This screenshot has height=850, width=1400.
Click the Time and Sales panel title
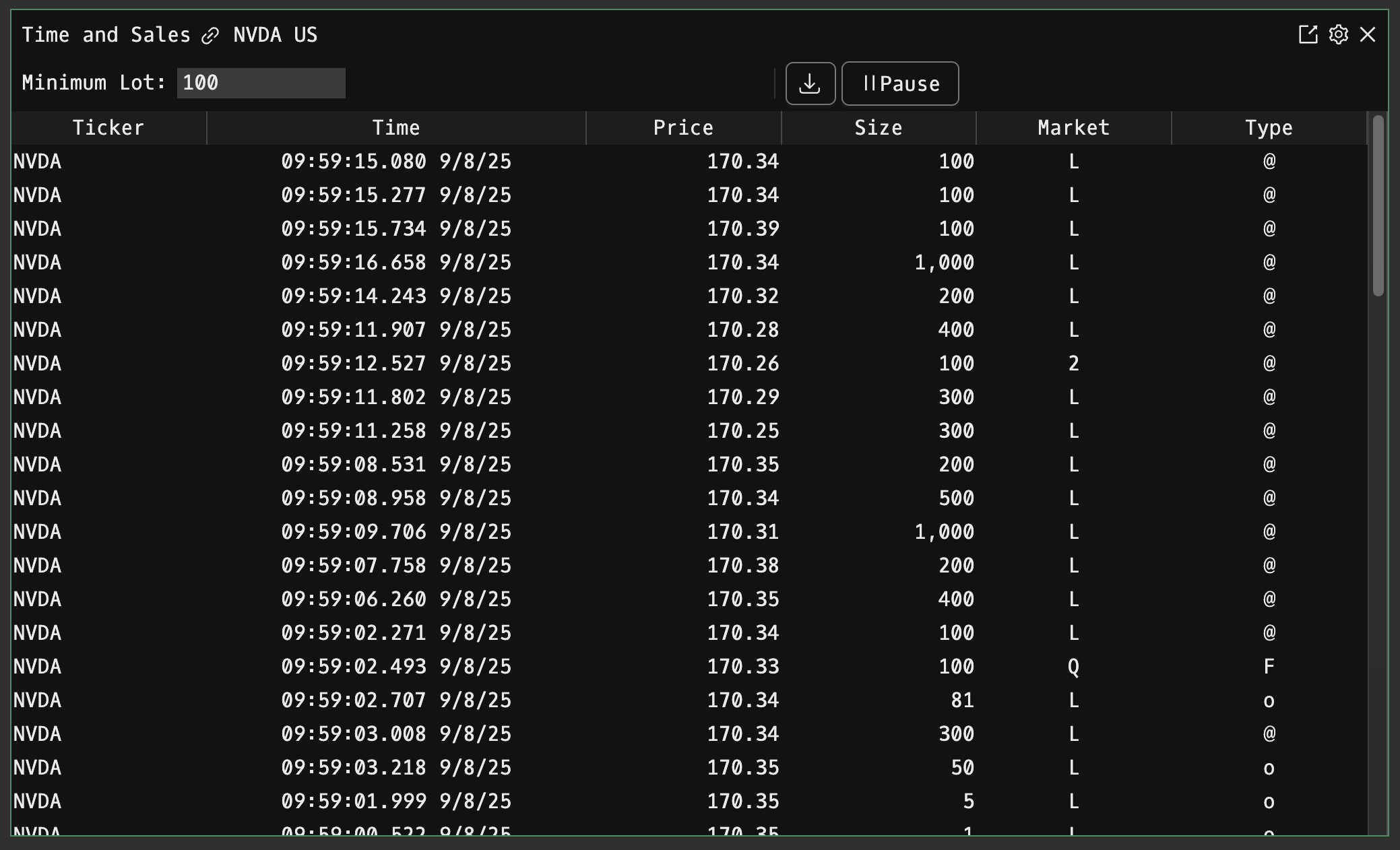coord(106,35)
